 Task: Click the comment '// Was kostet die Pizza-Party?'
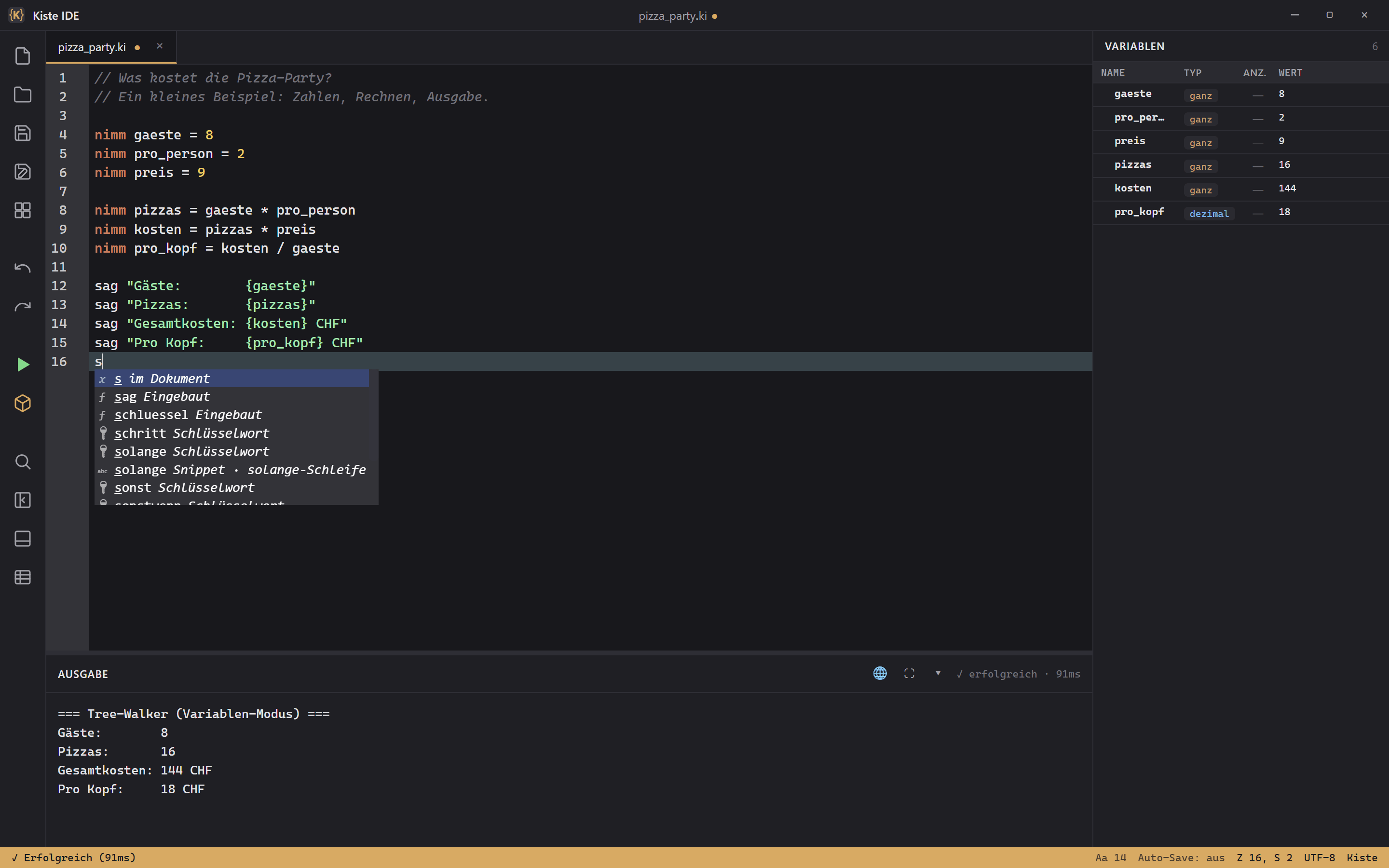pyautogui.click(x=213, y=78)
